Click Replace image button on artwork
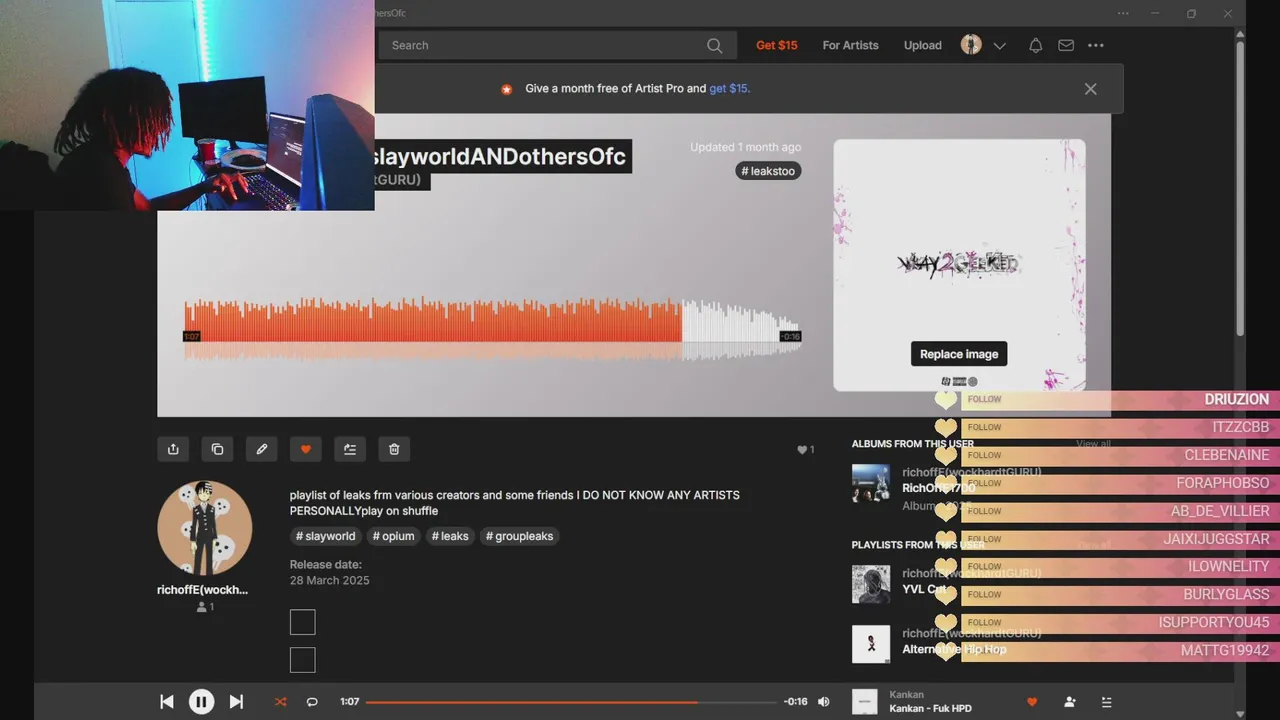The image size is (1280, 720). point(959,354)
